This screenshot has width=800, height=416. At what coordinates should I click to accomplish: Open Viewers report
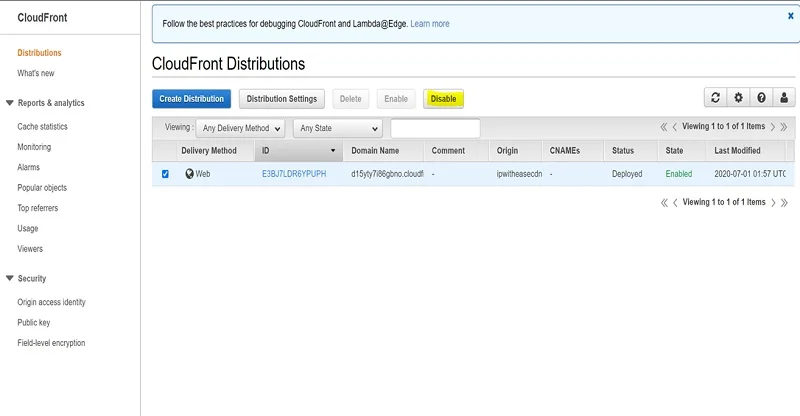30,249
